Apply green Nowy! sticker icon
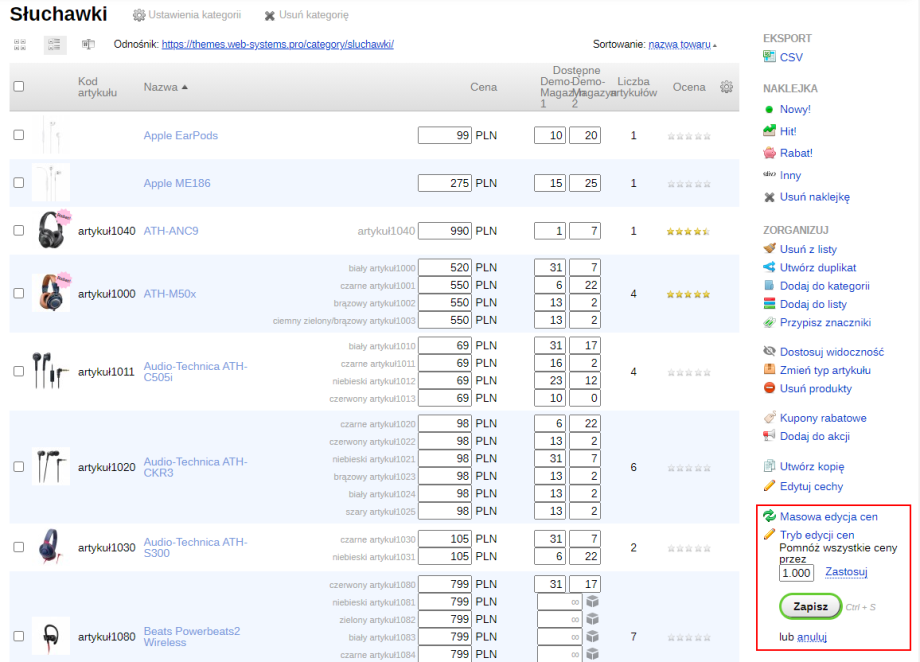 [x=769, y=110]
